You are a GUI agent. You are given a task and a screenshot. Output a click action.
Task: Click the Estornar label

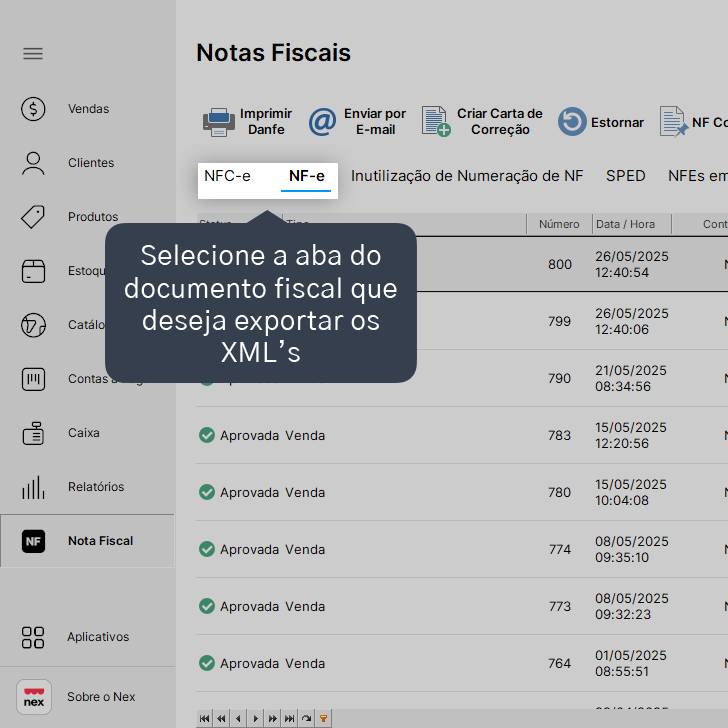coord(617,123)
